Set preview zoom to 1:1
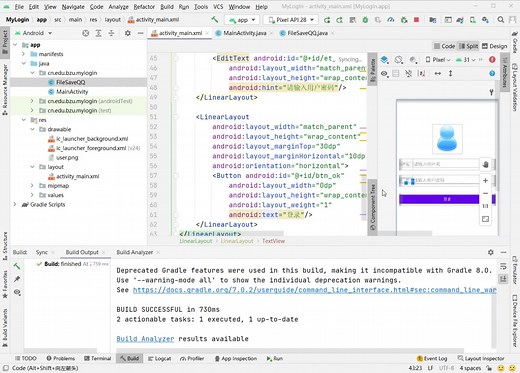Screen dimensions: 520x373 click(485, 206)
